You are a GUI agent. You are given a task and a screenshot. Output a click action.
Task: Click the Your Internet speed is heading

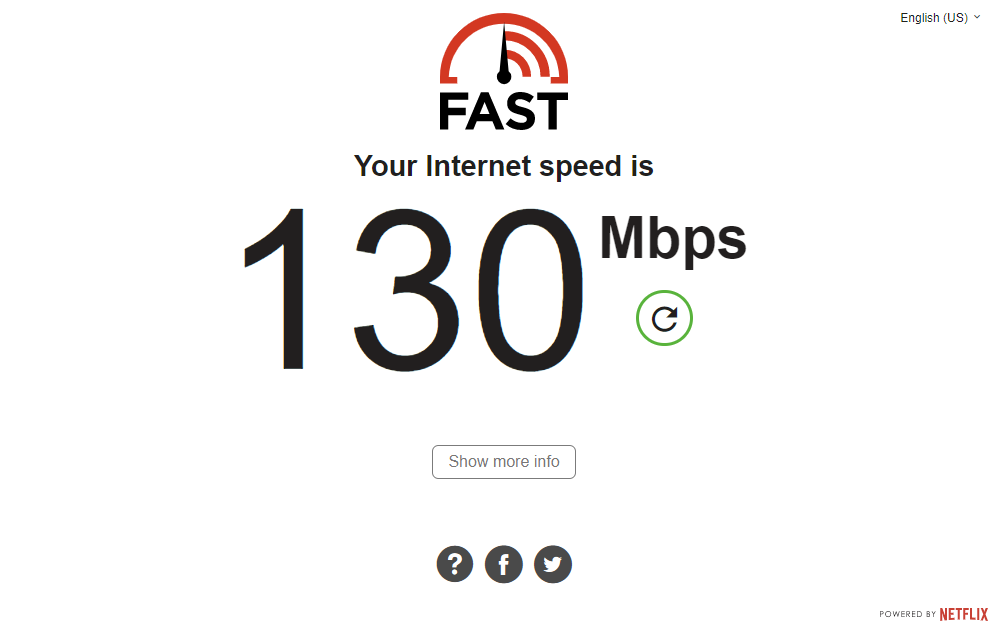pyautogui.click(x=503, y=166)
